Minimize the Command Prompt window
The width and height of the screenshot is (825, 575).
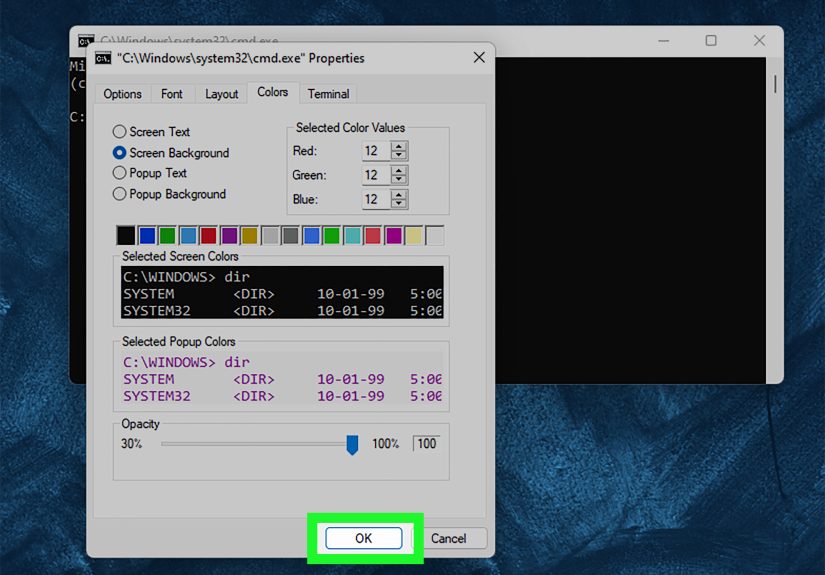[x=663, y=41]
